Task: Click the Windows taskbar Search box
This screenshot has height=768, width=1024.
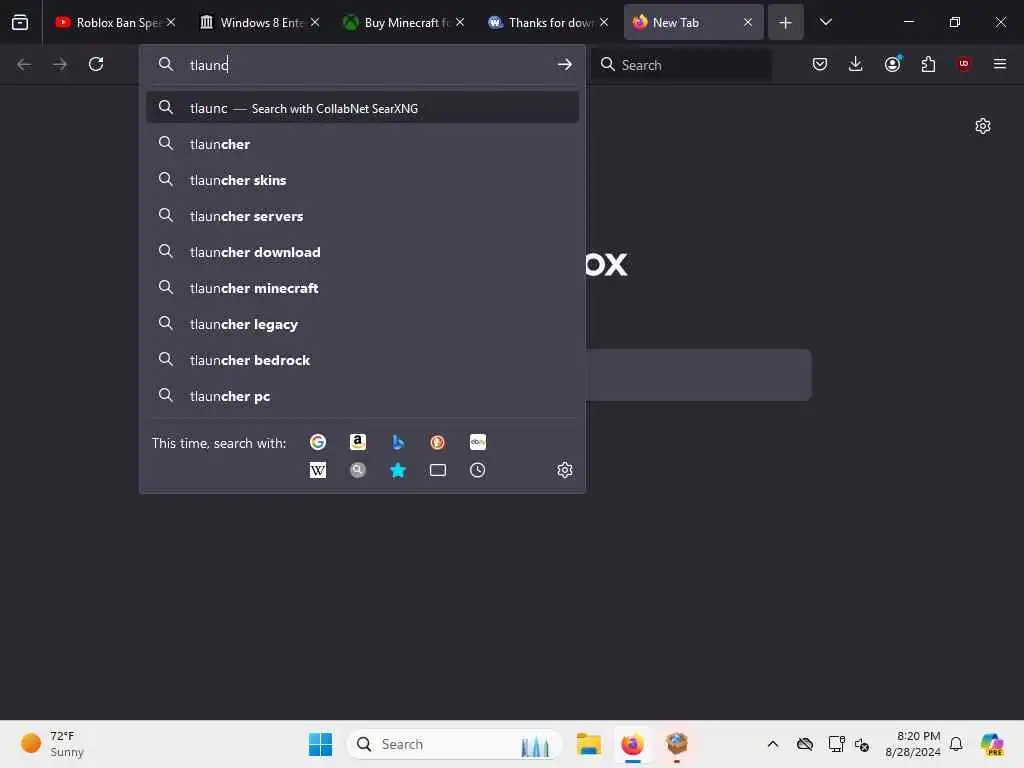Action: [455, 744]
